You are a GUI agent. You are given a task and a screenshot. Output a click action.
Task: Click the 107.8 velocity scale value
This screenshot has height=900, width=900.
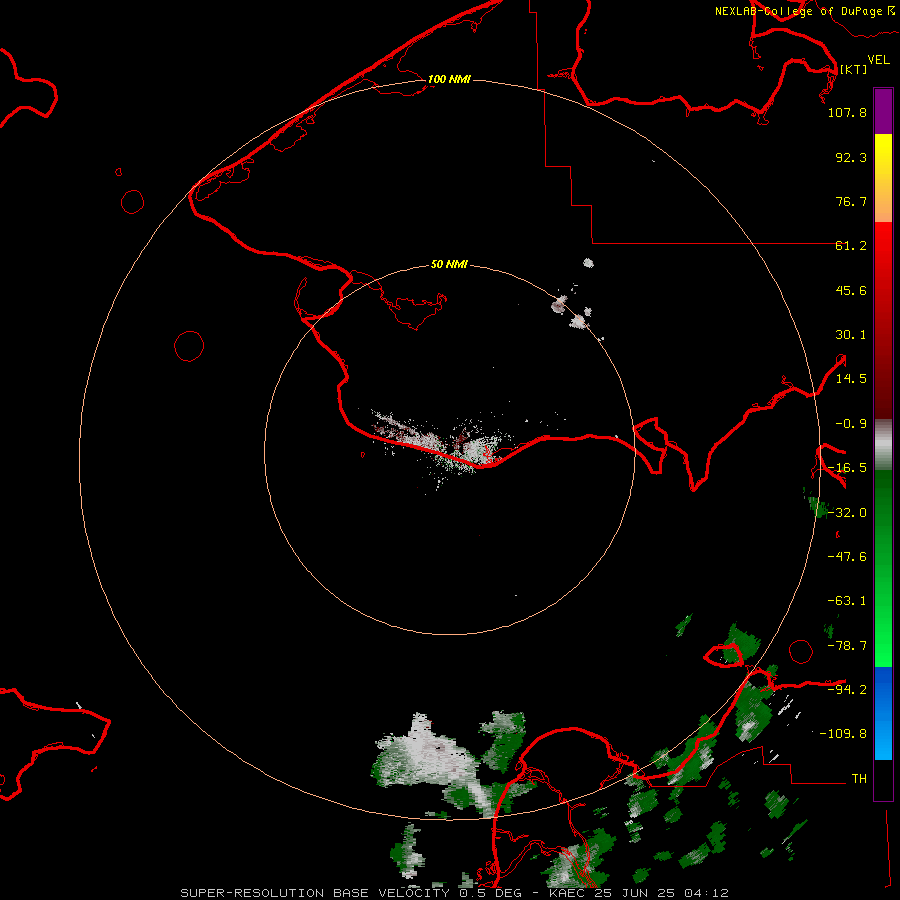pyautogui.click(x=847, y=112)
